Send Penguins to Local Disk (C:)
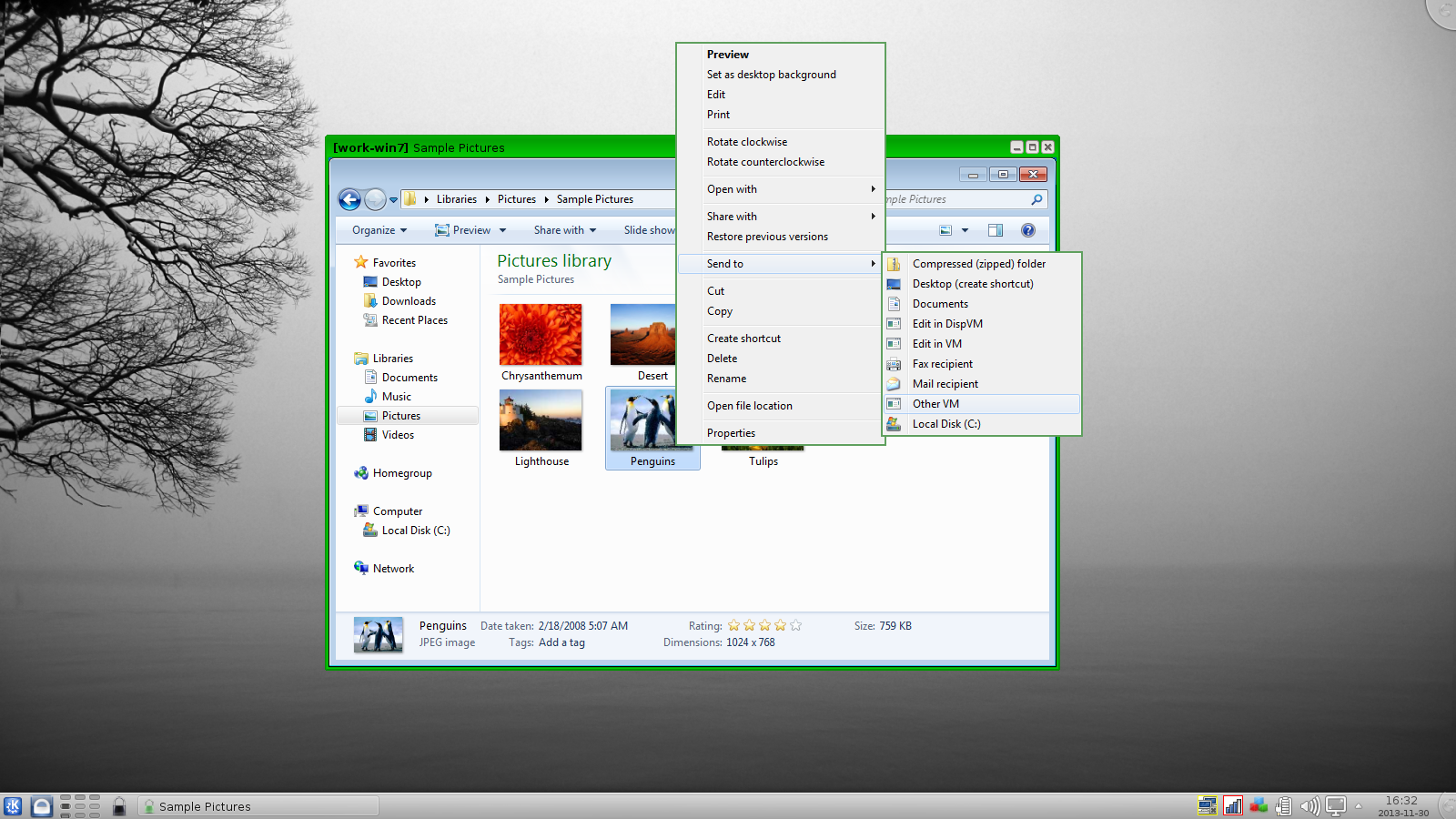The image size is (1456, 819). click(946, 424)
